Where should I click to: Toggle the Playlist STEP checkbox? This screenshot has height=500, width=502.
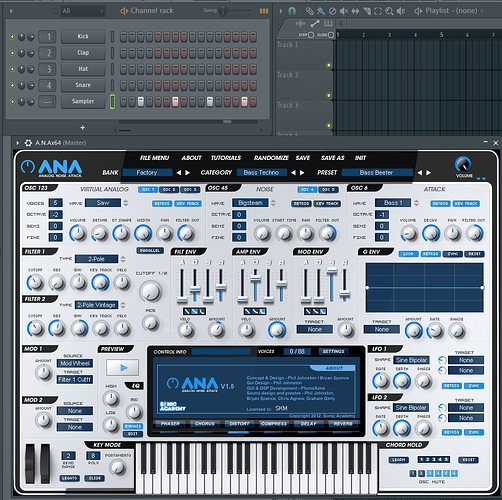point(311,35)
